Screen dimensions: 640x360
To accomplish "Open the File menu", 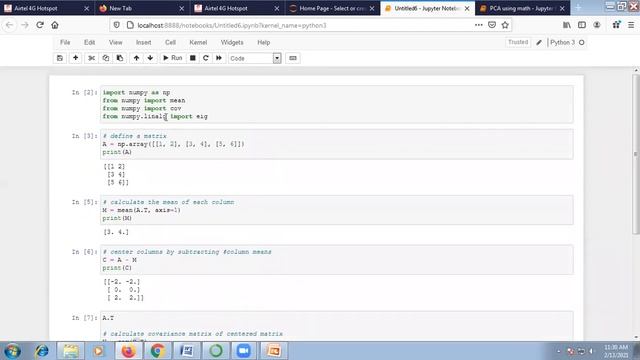I will click(x=65, y=42).
